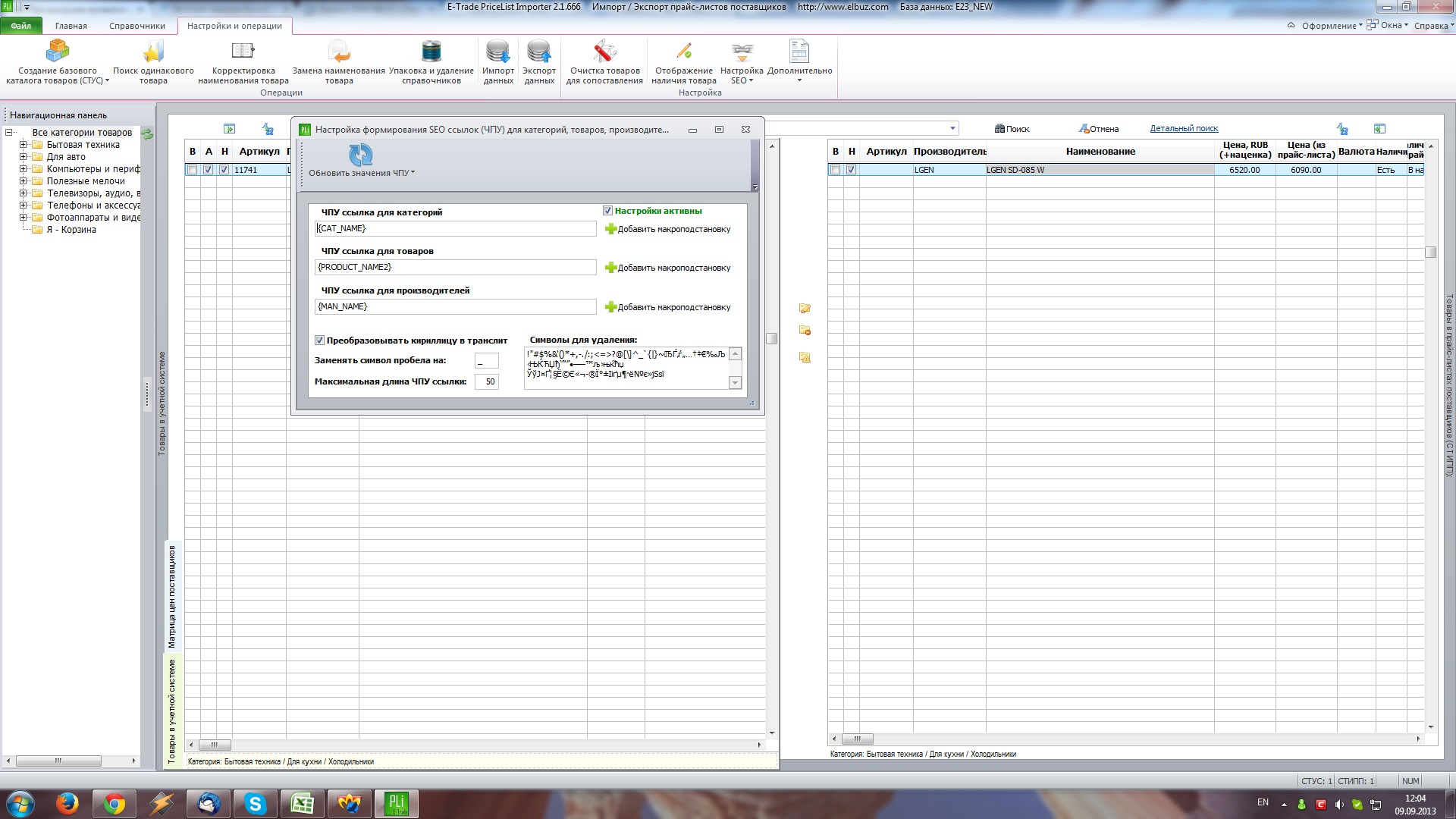This screenshot has width=1456, height=819.
Task: Toggle column В checkbox in row 11741
Action: [193, 170]
